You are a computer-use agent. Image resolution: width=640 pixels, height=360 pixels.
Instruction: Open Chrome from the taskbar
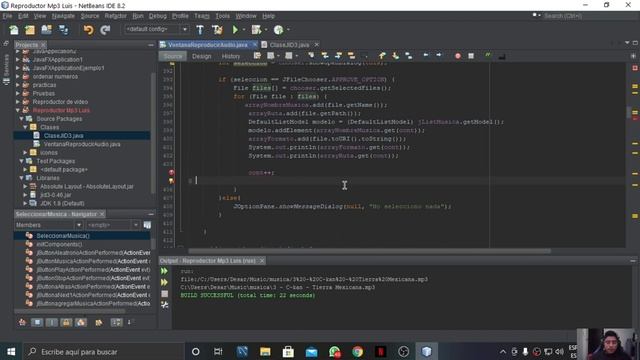(358, 351)
